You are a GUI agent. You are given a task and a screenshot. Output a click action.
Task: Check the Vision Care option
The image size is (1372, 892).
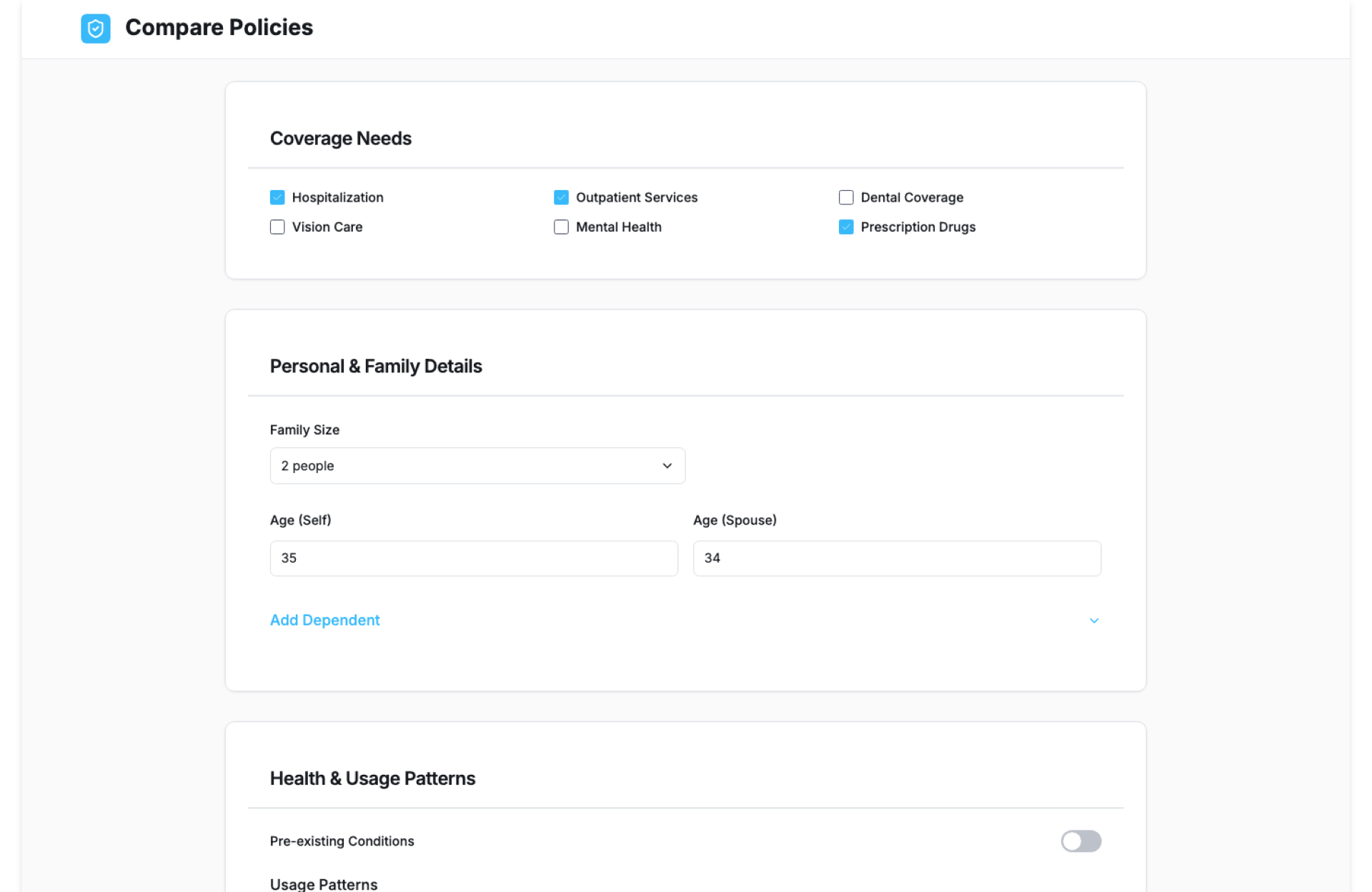(277, 227)
